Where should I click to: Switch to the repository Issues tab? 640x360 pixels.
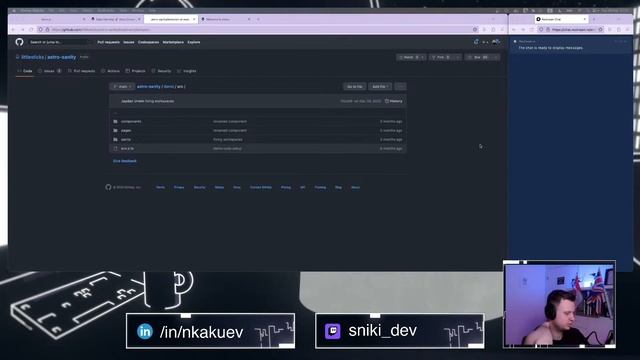(49, 71)
